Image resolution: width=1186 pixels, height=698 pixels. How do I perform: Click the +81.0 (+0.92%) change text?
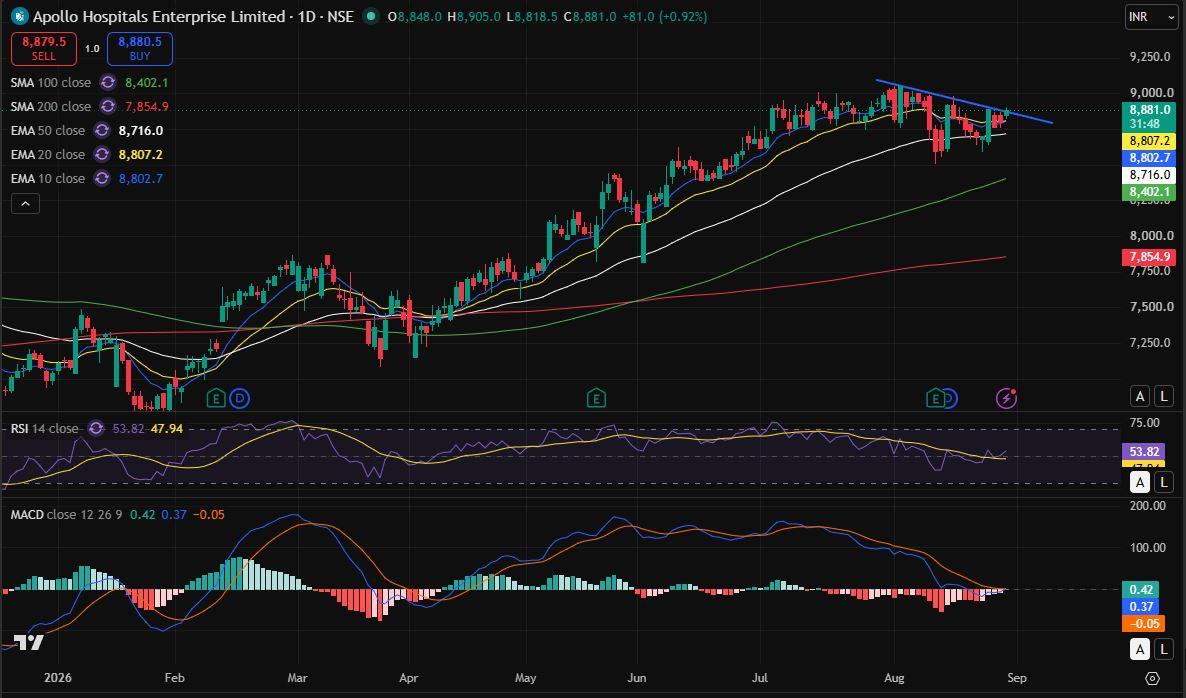[x=665, y=16]
